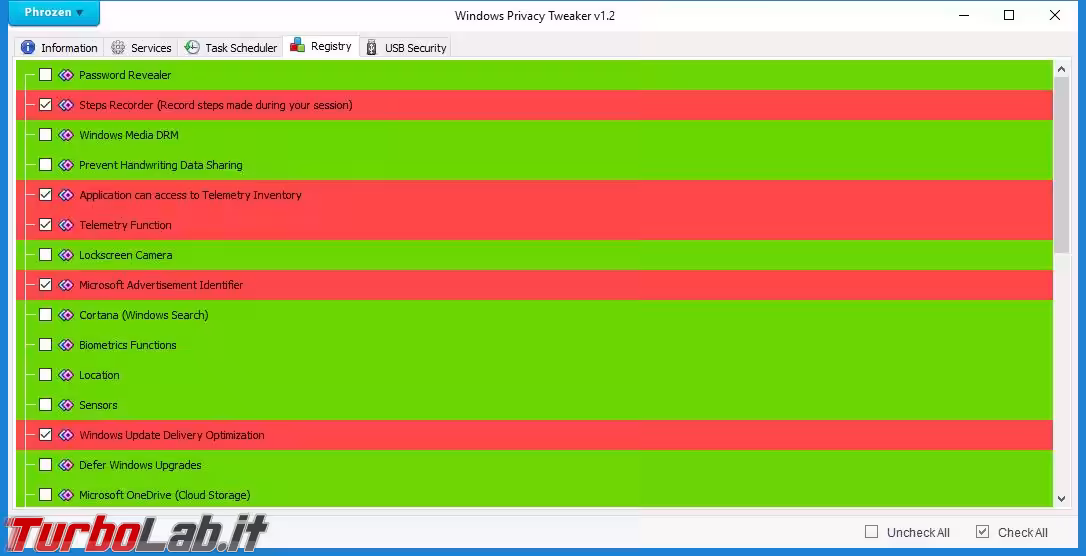Viewport: 1086px width, 556px height.
Task: Click the icon next to Windows Media DRM
Action: click(x=66, y=135)
